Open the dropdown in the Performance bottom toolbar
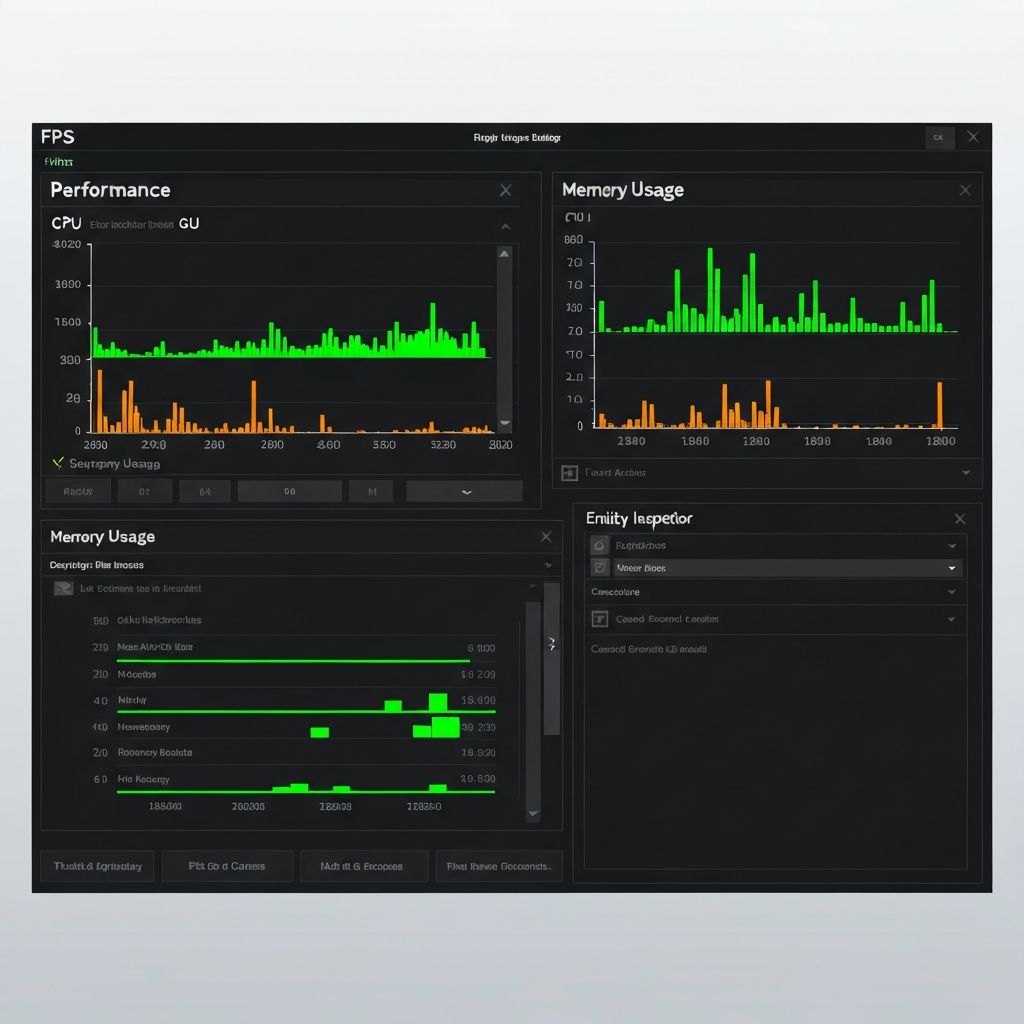Image resolution: width=1024 pixels, height=1024 pixels. tap(464, 491)
